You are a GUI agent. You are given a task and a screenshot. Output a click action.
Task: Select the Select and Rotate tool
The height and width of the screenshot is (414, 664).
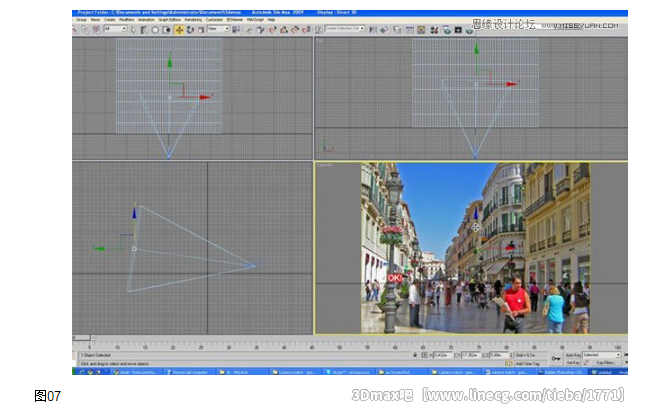click(190, 30)
